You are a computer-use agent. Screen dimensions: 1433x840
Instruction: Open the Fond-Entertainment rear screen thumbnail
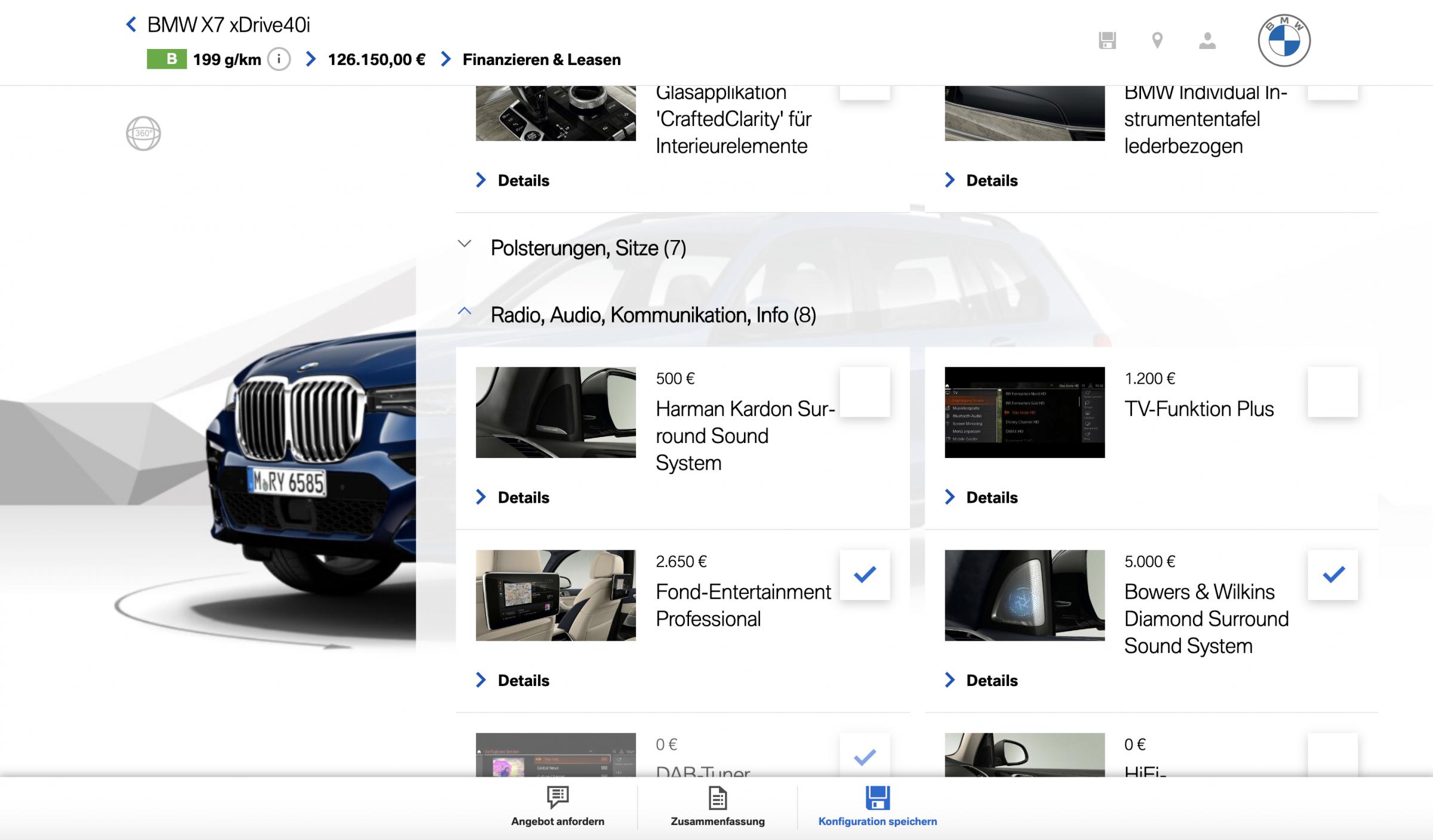556,595
